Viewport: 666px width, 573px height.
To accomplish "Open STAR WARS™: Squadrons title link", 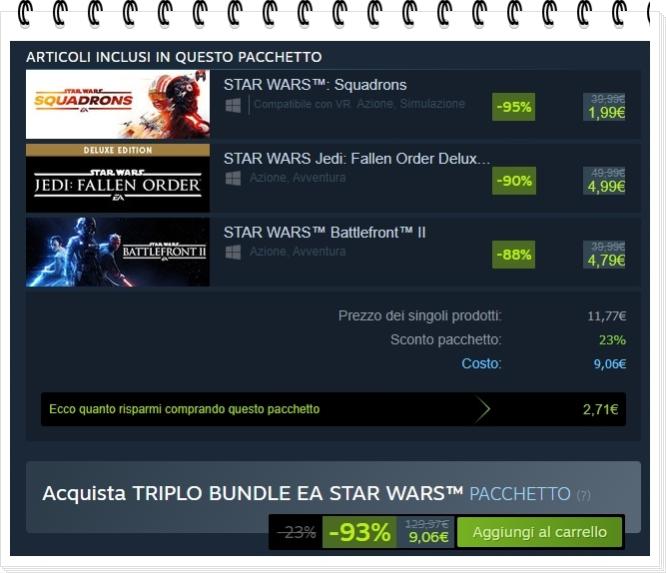I will (x=315, y=85).
